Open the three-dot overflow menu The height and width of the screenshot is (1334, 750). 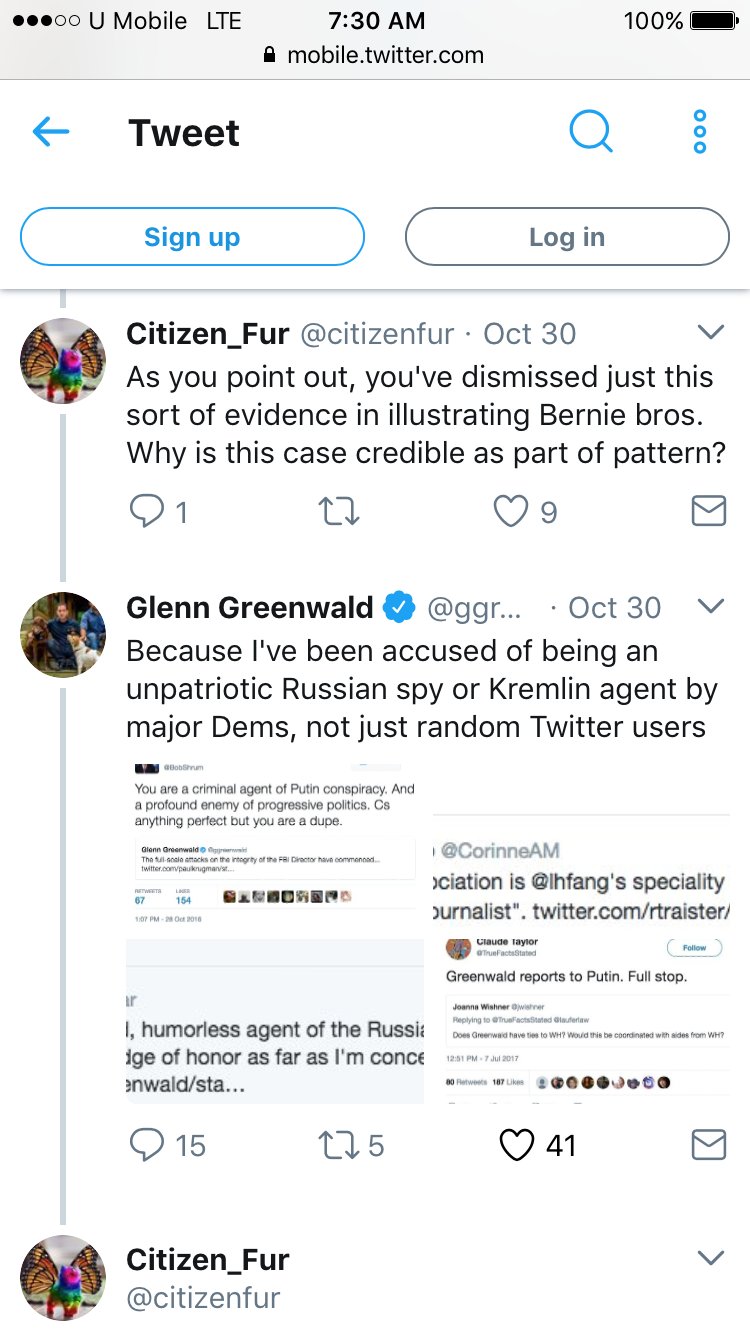click(700, 132)
